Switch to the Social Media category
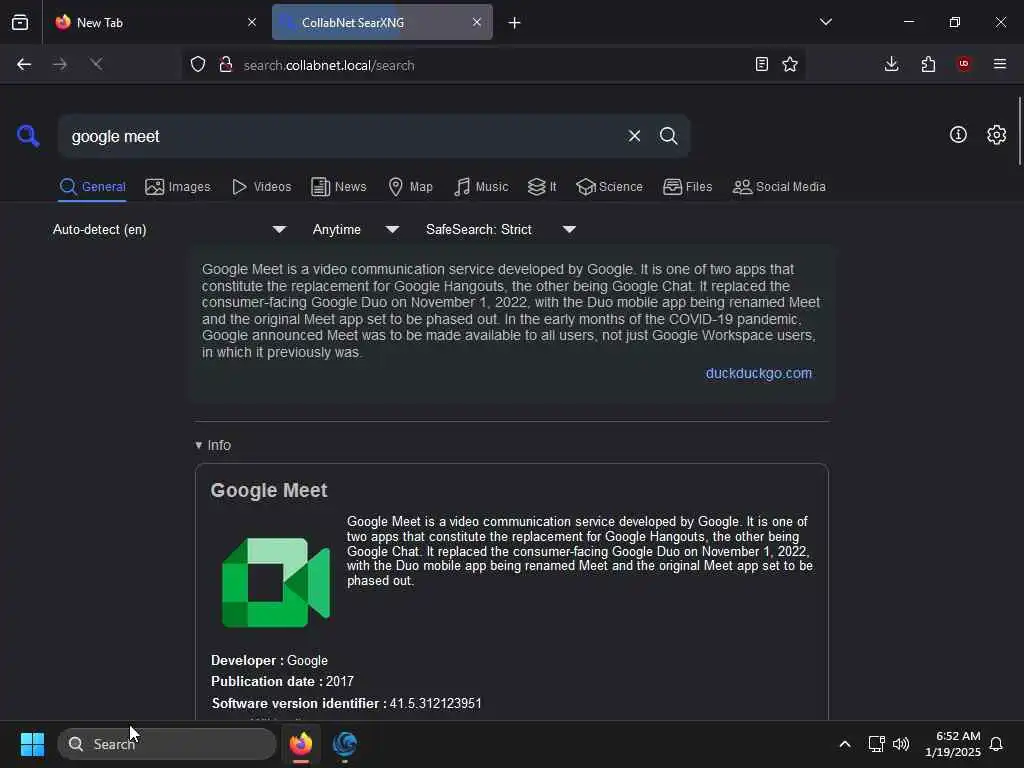 point(779,187)
